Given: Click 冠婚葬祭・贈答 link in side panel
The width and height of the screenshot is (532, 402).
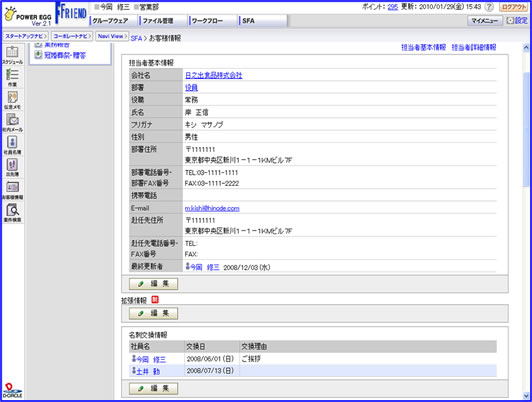Looking at the screenshot, I should point(65,55).
